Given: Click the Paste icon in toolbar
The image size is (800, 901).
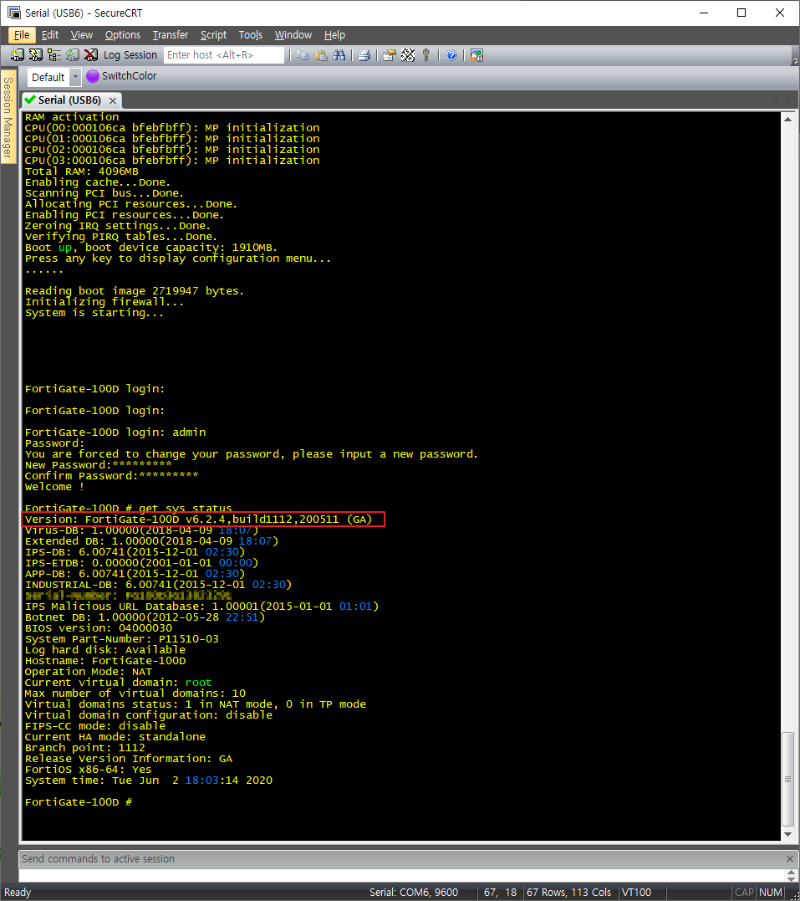Looking at the screenshot, I should click(x=320, y=55).
